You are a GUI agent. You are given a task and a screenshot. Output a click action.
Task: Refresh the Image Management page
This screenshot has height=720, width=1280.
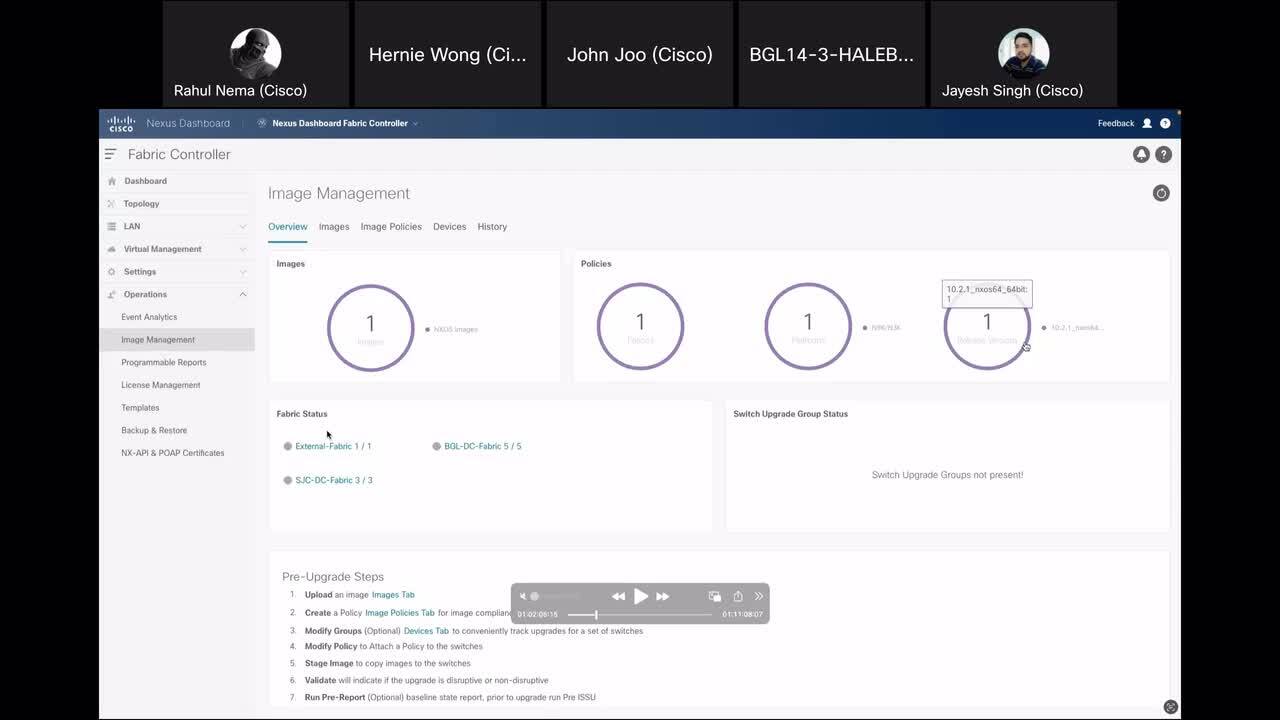pyautogui.click(x=1161, y=193)
